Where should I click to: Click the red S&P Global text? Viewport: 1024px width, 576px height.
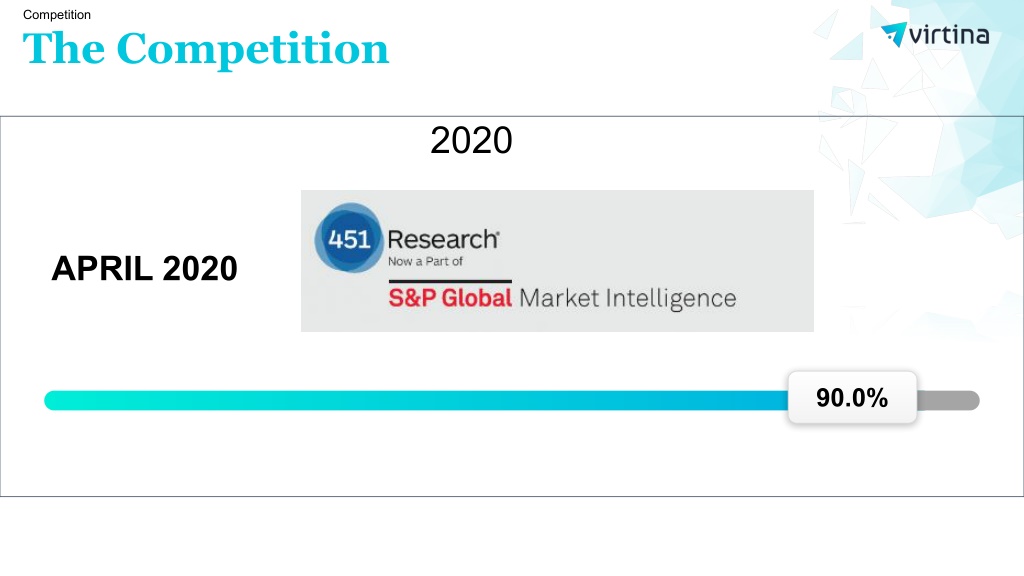tap(450, 298)
